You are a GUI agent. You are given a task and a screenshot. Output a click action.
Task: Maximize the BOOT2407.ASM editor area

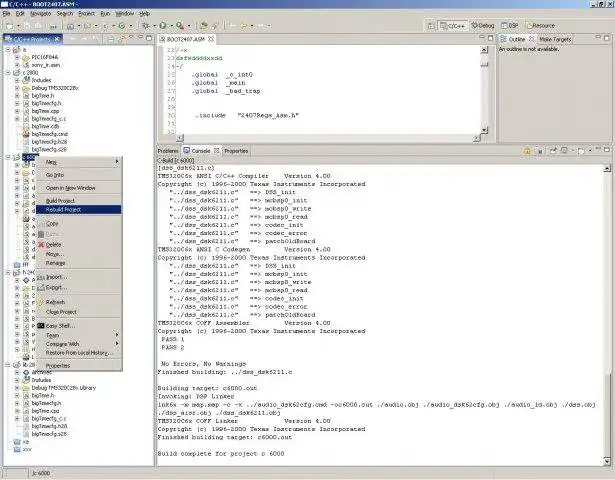pyautogui.click(x=490, y=38)
